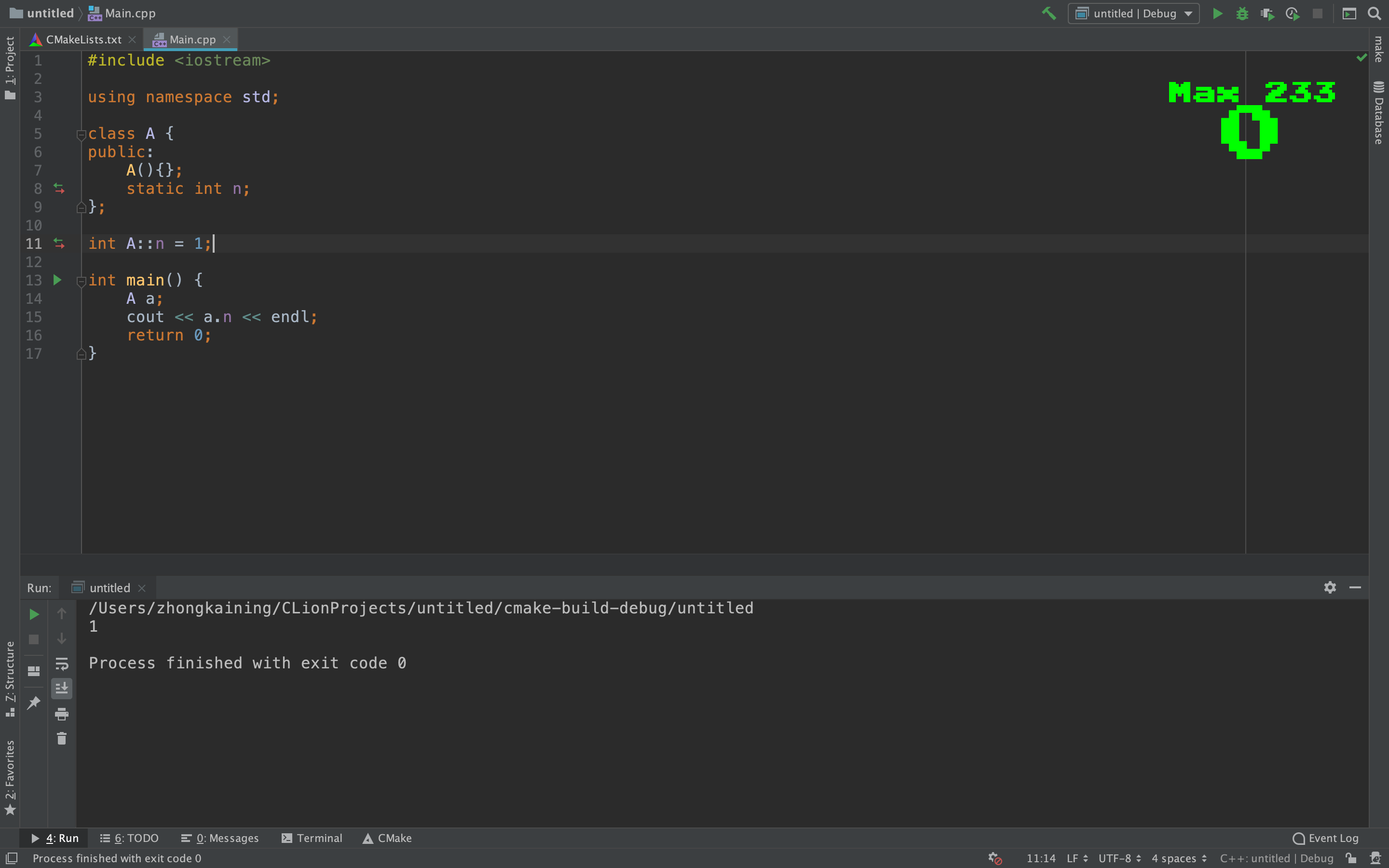
Task: Open Search Everywhere magnifier icon
Action: [1375, 13]
